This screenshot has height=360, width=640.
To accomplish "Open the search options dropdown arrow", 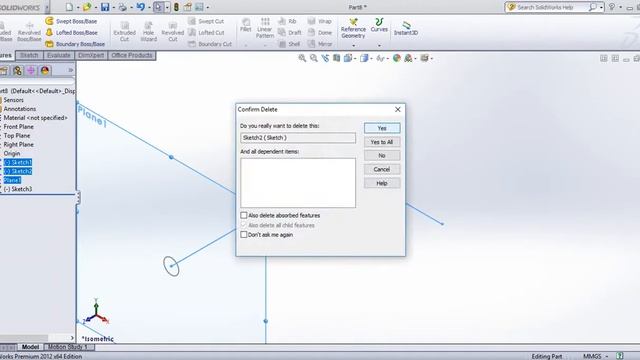I will pyautogui.click(x=601, y=7).
